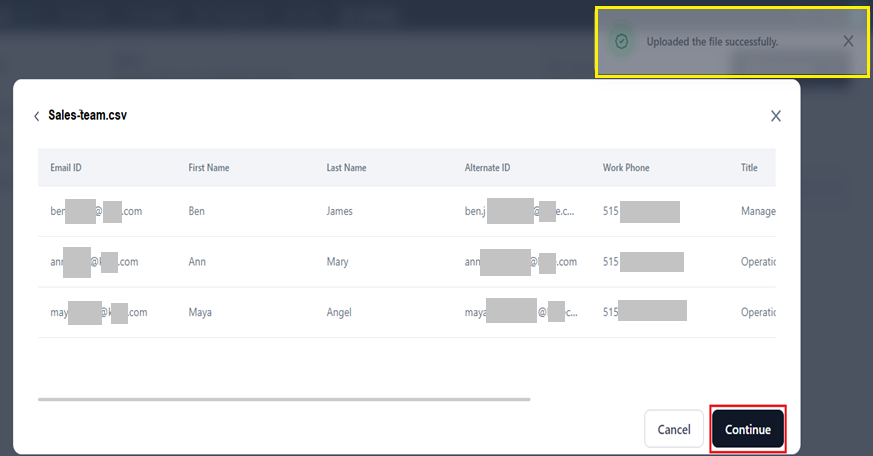Click the first name cell Maya
The image size is (873, 456).
coord(200,312)
